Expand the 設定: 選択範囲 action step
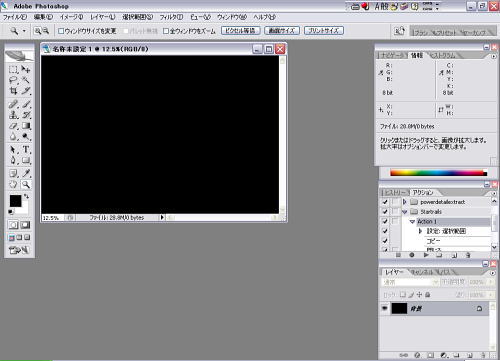This screenshot has height=361, width=500. (x=420, y=231)
